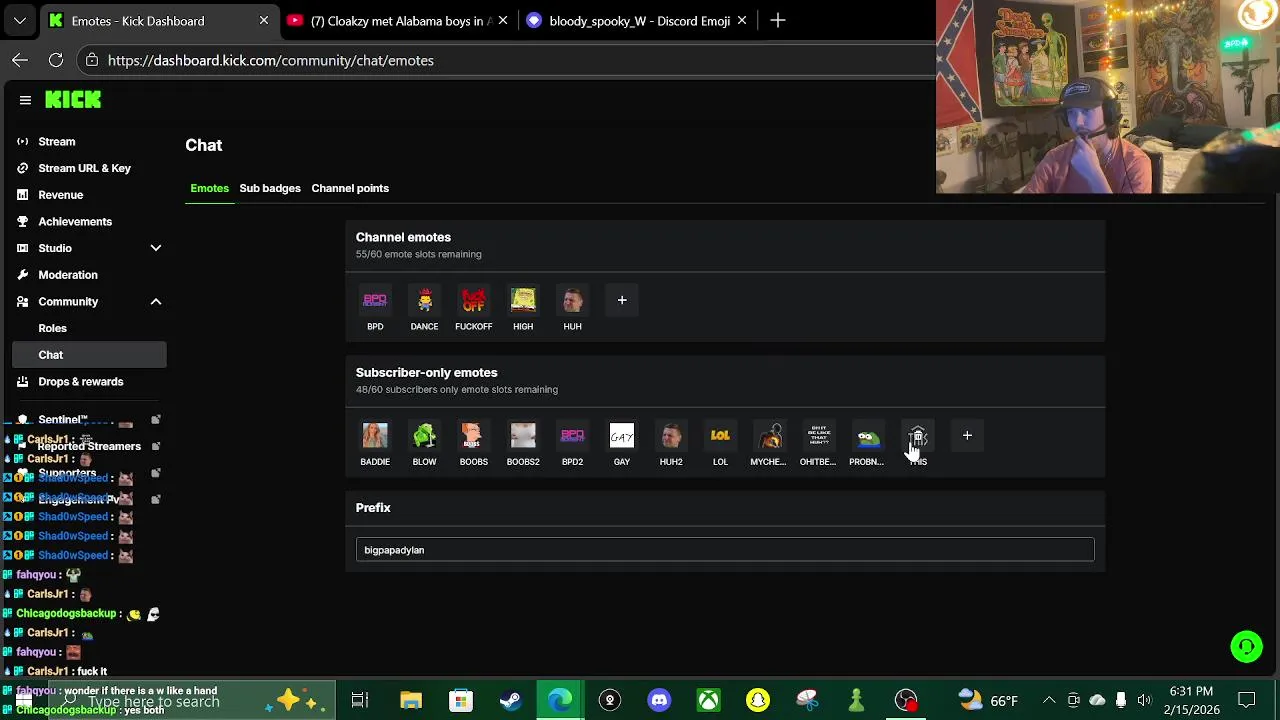Screen dimensions: 1280x720
Task: Show hidden system tray icons
Action: pyautogui.click(x=1049, y=700)
